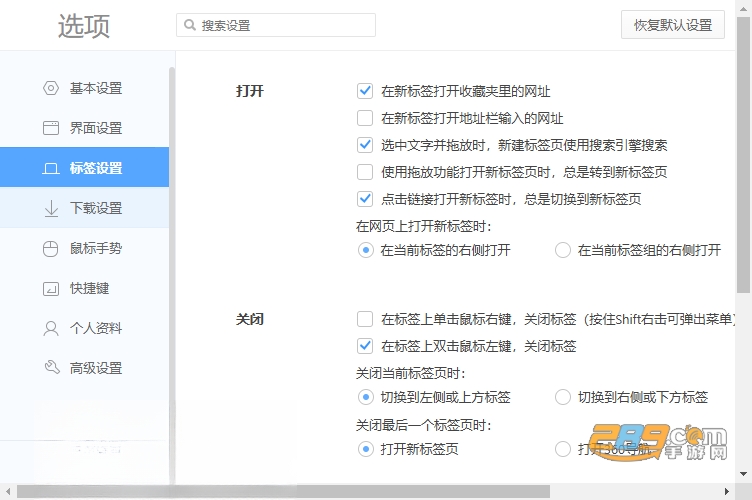Click the vertical scrollbar down arrow
This screenshot has width=752, height=500.
click(743, 474)
